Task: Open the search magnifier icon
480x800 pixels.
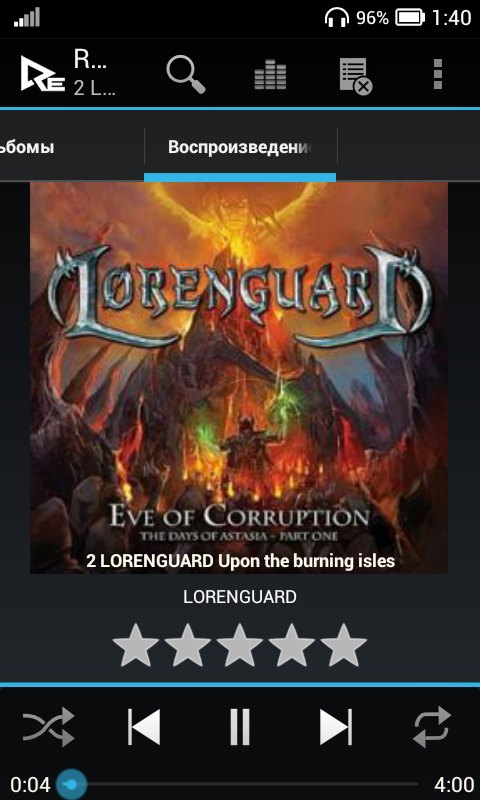Action: (x=186, y=74)
